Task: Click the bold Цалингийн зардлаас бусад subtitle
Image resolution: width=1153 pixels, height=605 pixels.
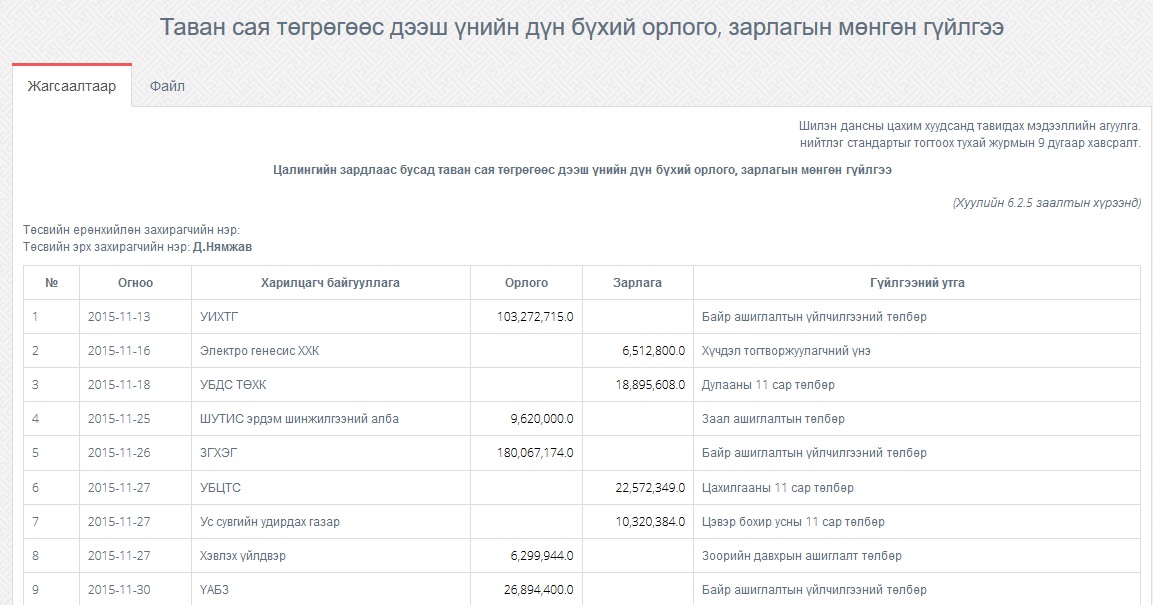Action: pos(582,170)
